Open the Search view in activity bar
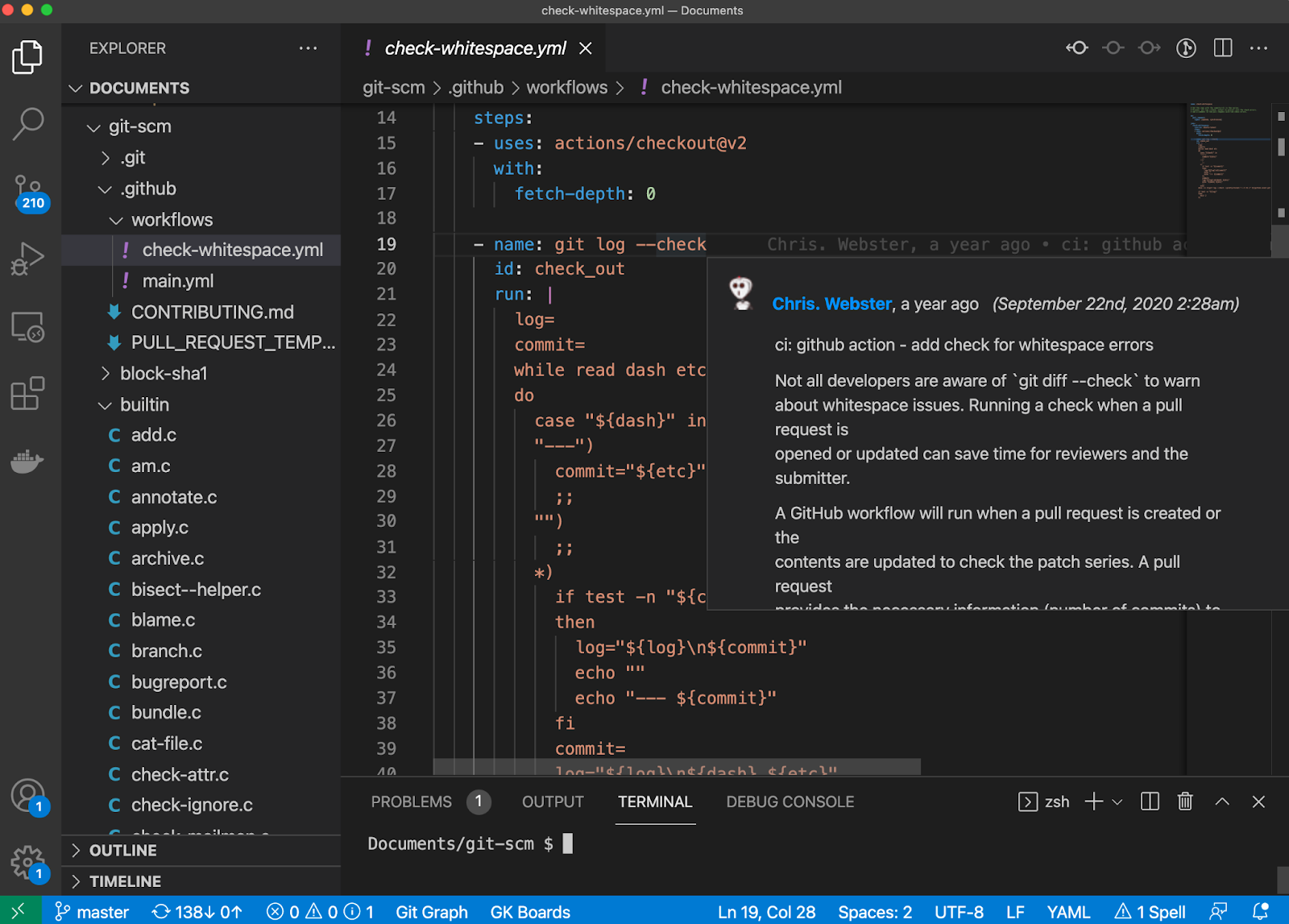1289x924 pixels. (x=28, y=123)
